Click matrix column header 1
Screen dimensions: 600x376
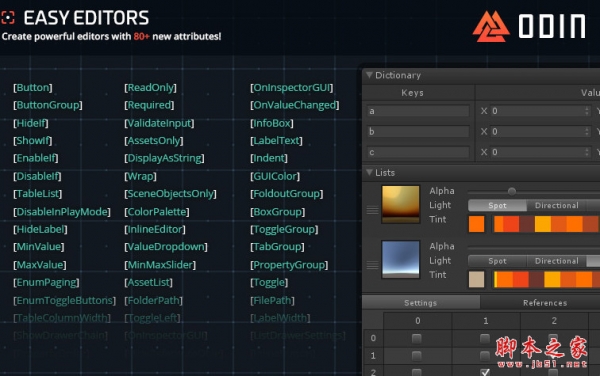tap(486, 321)
